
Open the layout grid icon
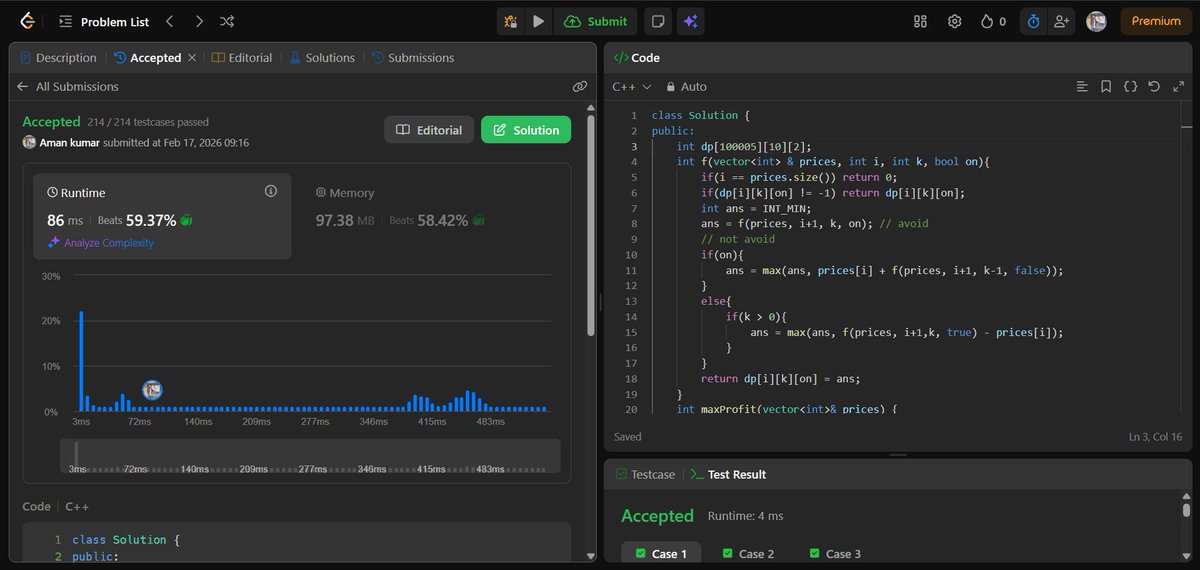pyautogui.click(x=921, y=21)
